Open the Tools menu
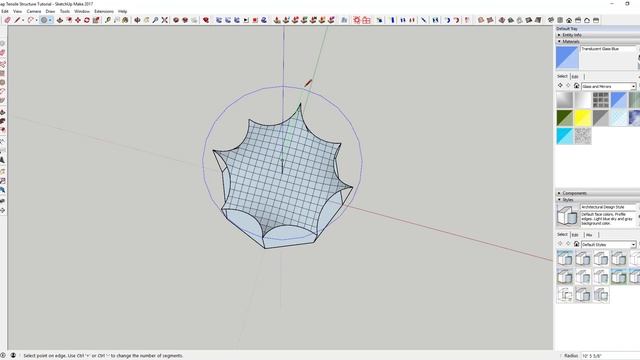The image size is (640, 360). pyautogui.click(x=65, y=11)
